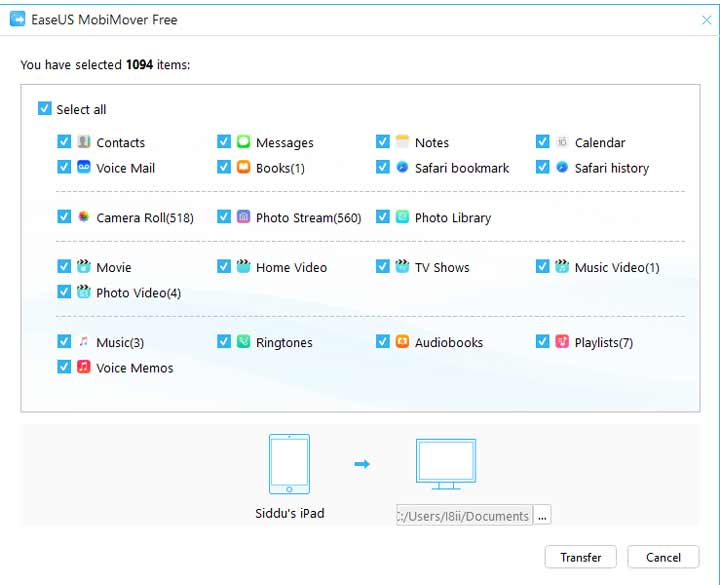
Task: Click the Movie clapperboard icon
Action: tap(84, 266)
